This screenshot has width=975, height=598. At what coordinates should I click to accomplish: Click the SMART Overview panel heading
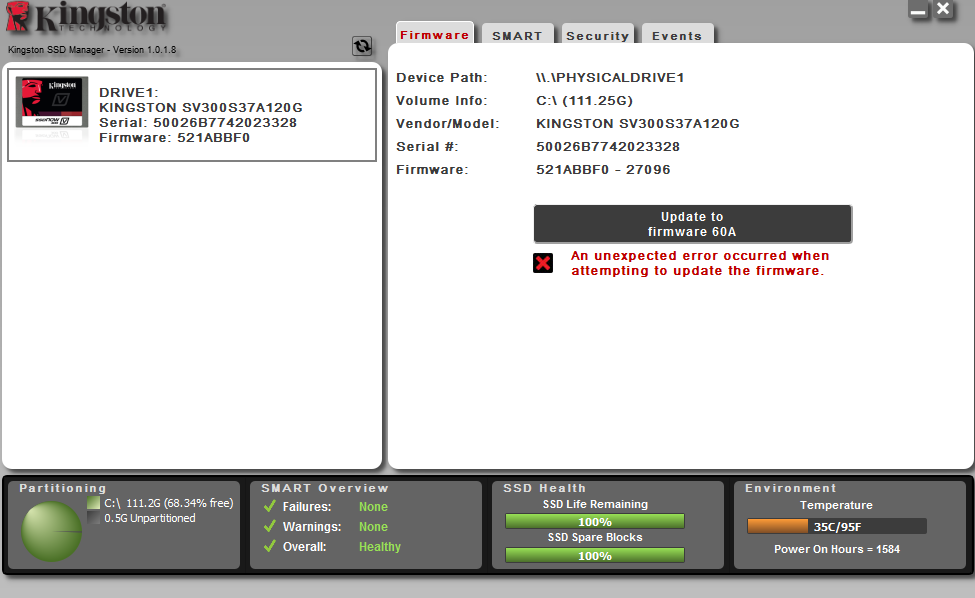325,488
